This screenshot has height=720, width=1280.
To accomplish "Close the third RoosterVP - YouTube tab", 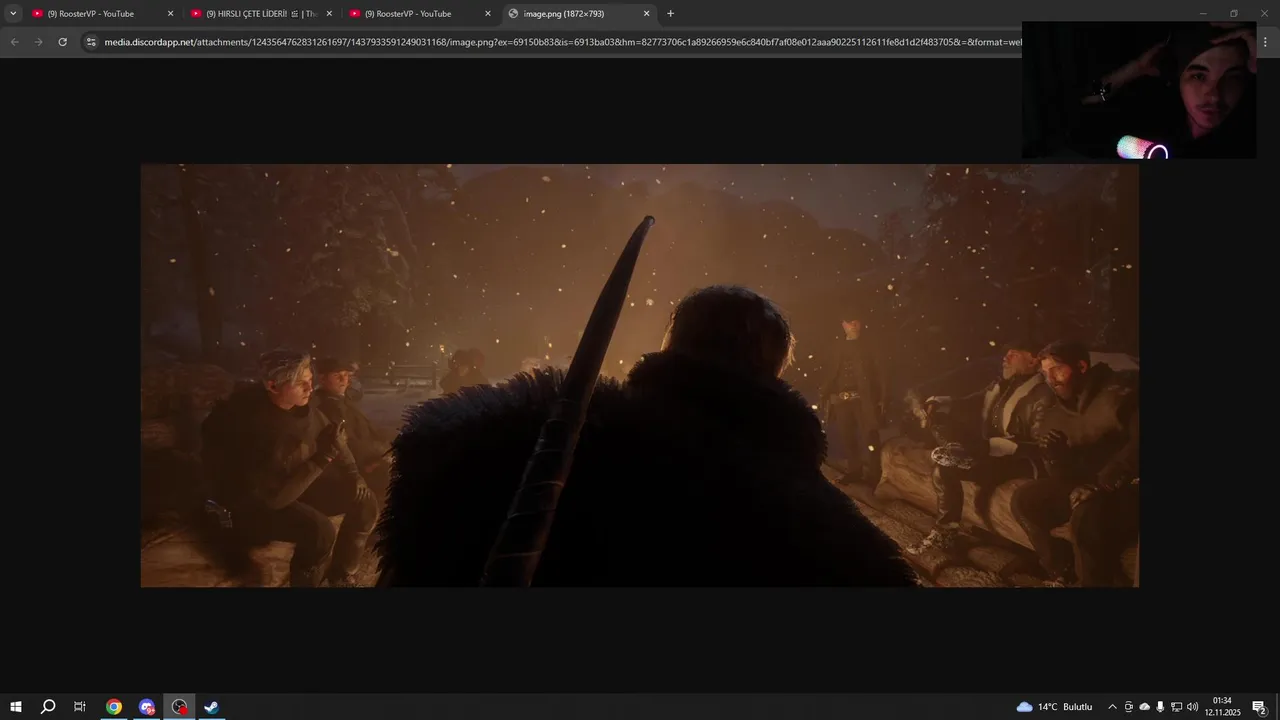I will pyautogui.click(x=488, y=14).
